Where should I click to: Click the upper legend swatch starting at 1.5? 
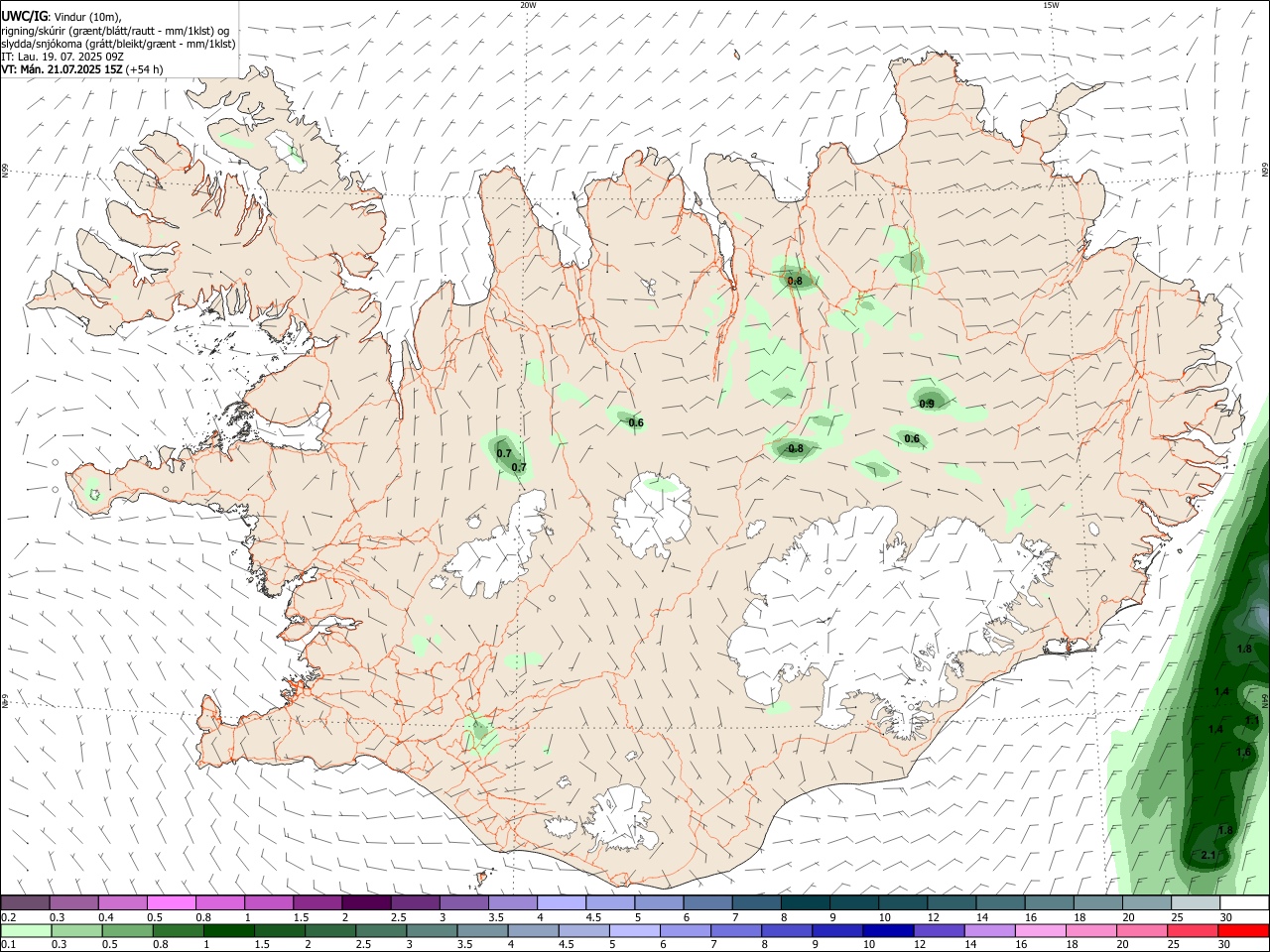(317, 902)
